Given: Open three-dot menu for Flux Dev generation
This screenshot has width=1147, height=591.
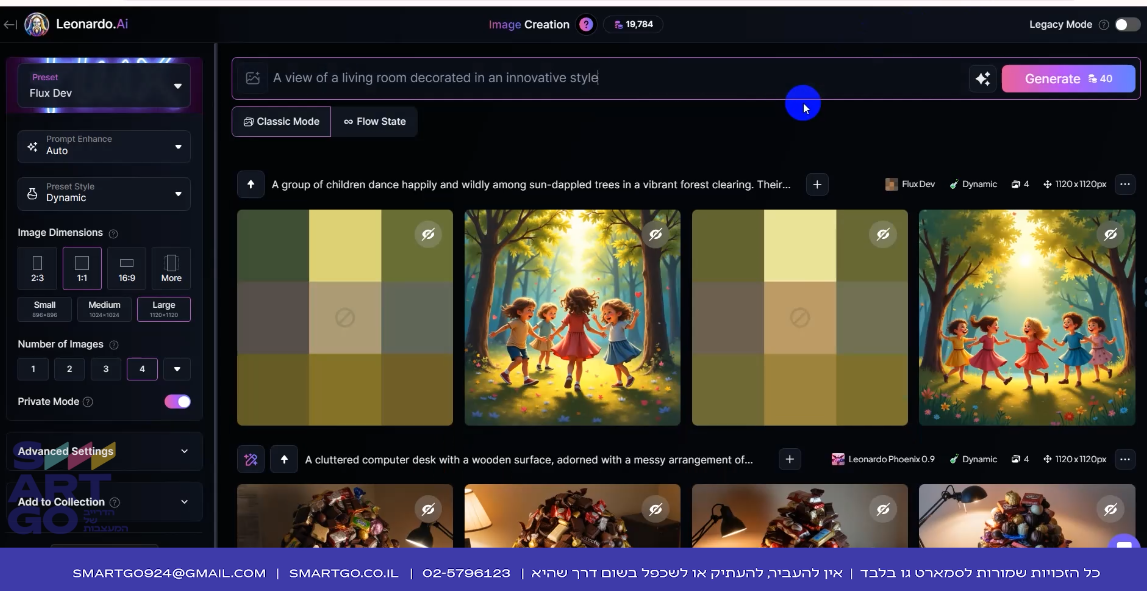Looking at the screenshot, I should [1125, 184].
